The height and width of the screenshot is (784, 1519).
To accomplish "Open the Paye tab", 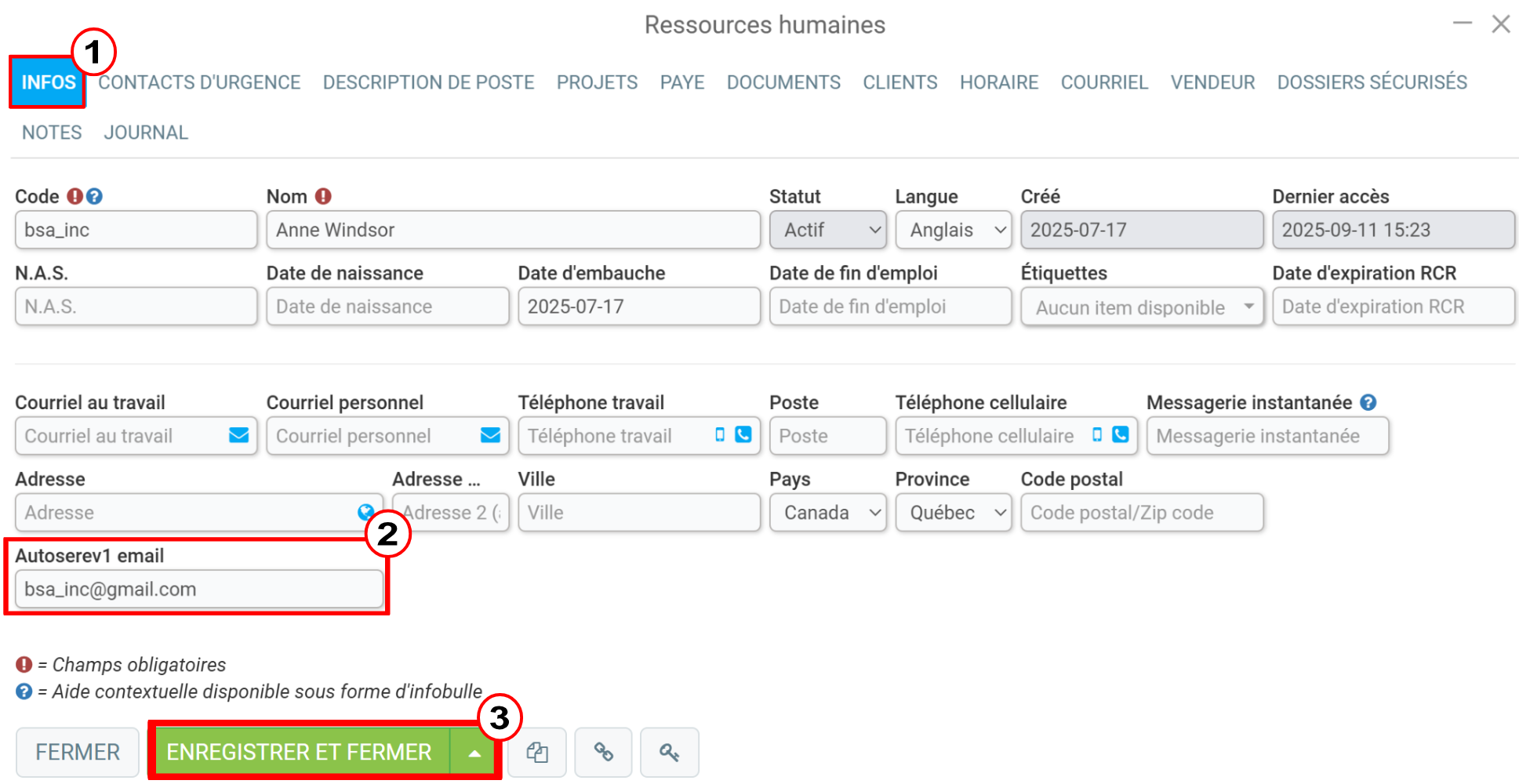I will pos(682,82).
